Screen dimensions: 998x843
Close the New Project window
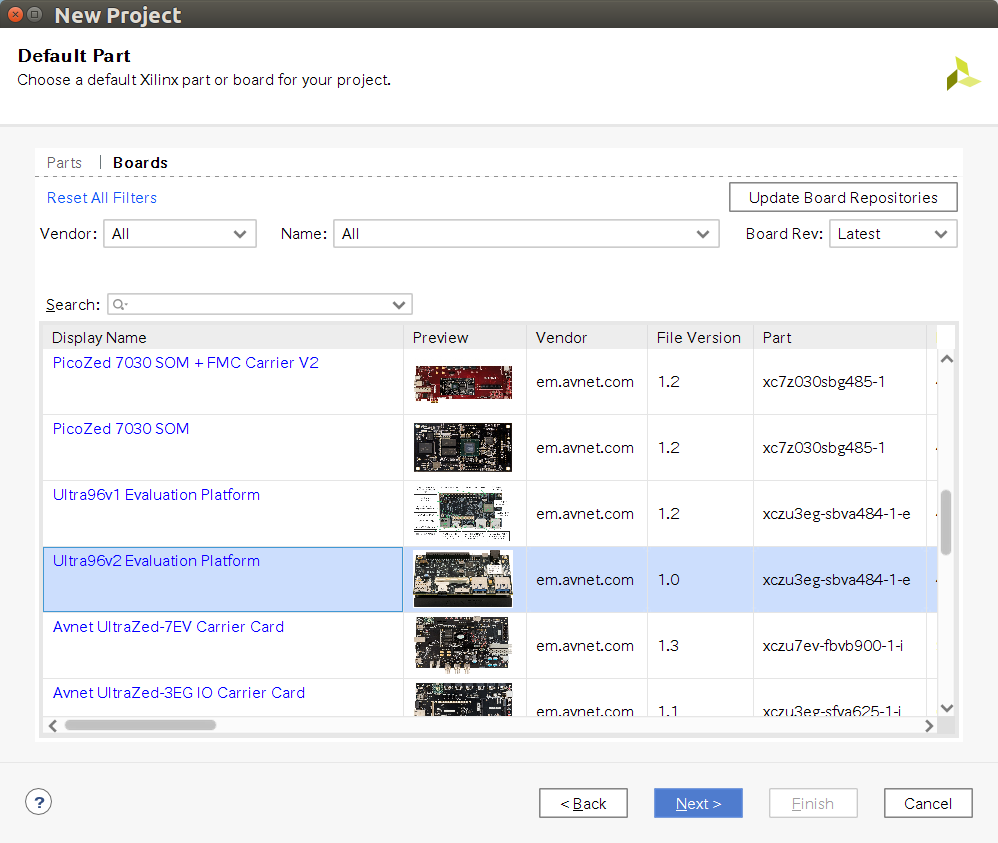[16, 14]
